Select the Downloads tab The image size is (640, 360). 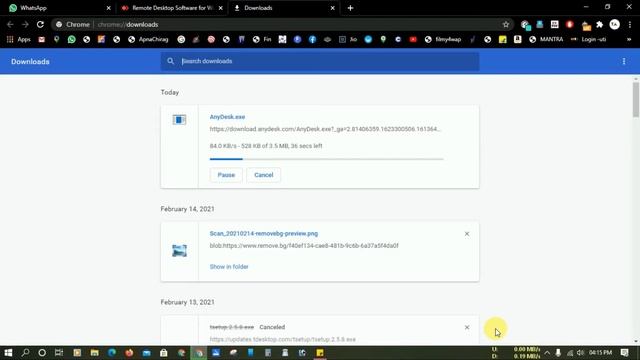point(284,8)
